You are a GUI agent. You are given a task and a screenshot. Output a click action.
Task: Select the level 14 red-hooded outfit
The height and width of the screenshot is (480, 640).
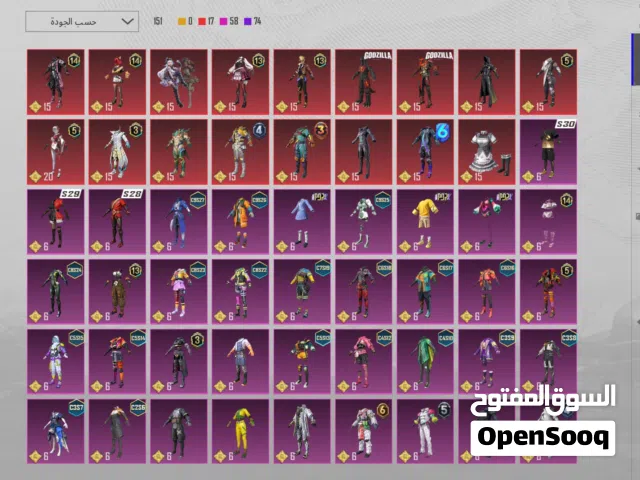point(117,82)
